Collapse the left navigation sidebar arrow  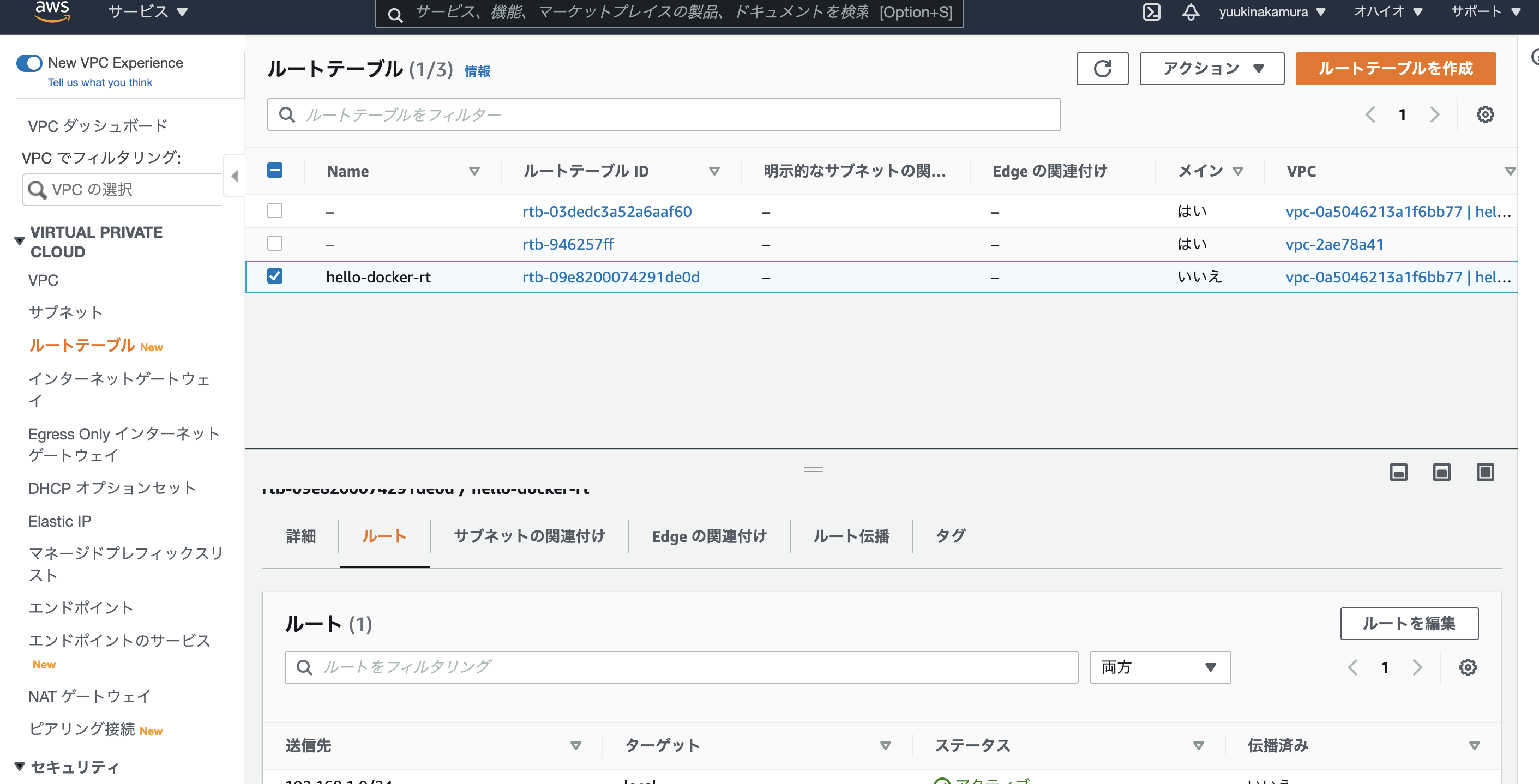[234, 176]
